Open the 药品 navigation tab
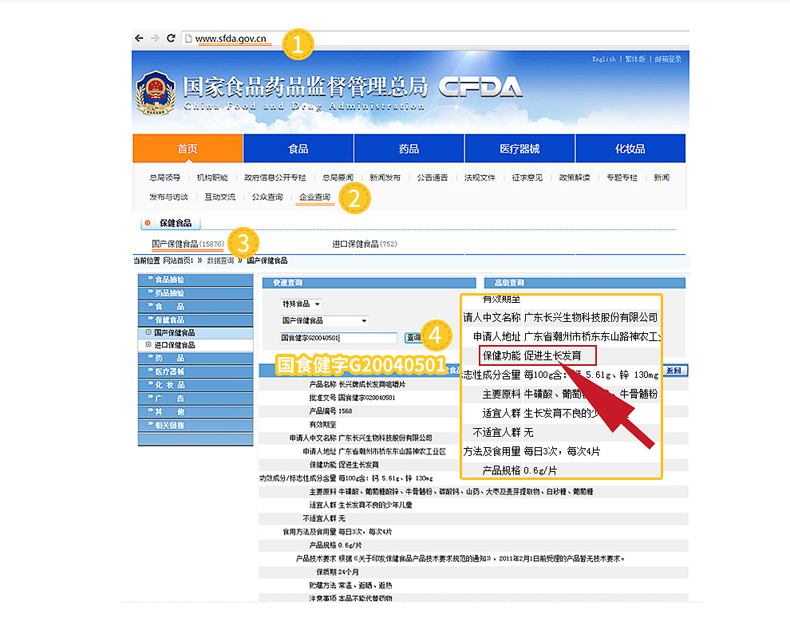Screen dimensions: 790x640 [408, 148]
